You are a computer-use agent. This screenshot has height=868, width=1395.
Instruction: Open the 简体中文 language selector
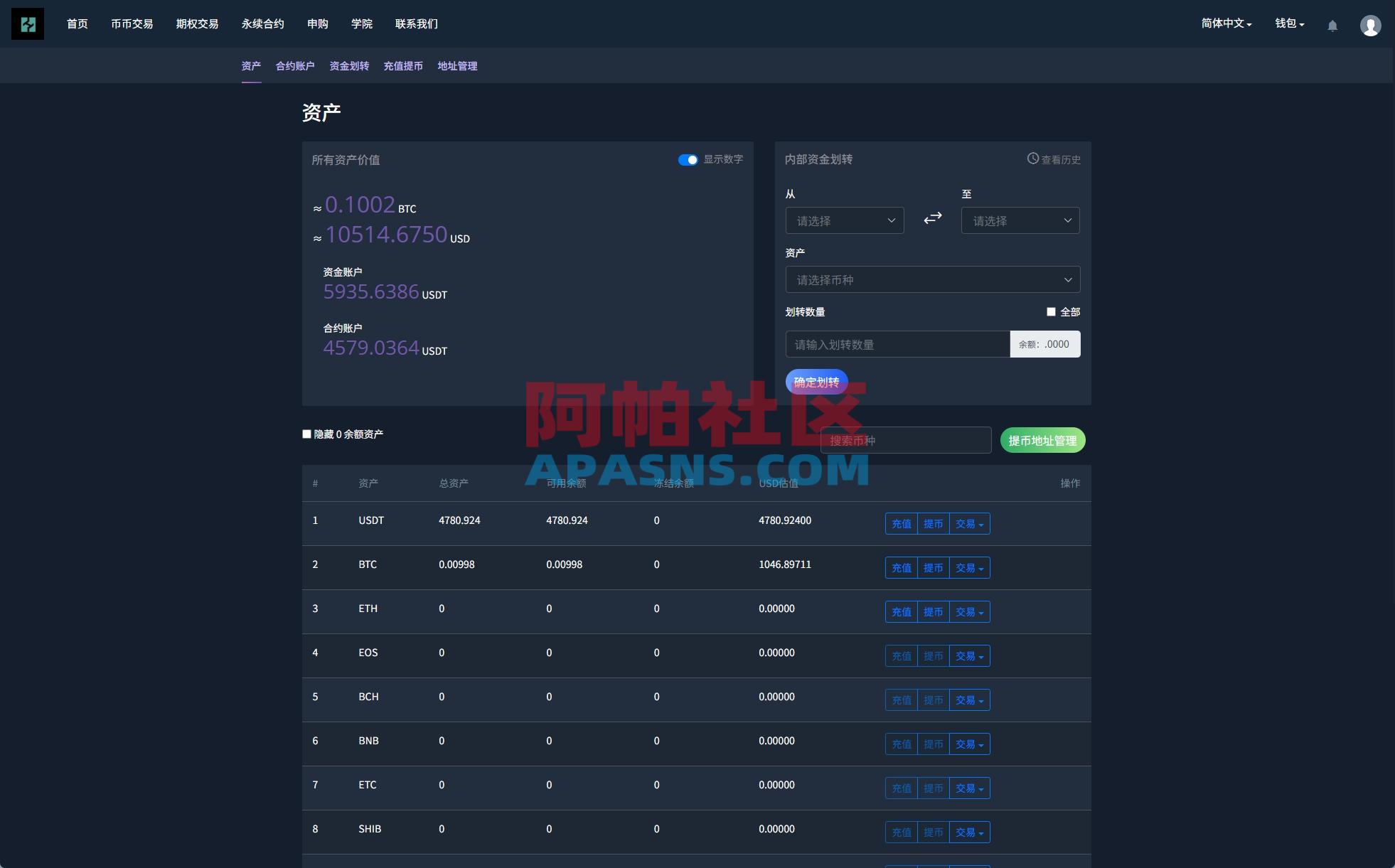1224,23
